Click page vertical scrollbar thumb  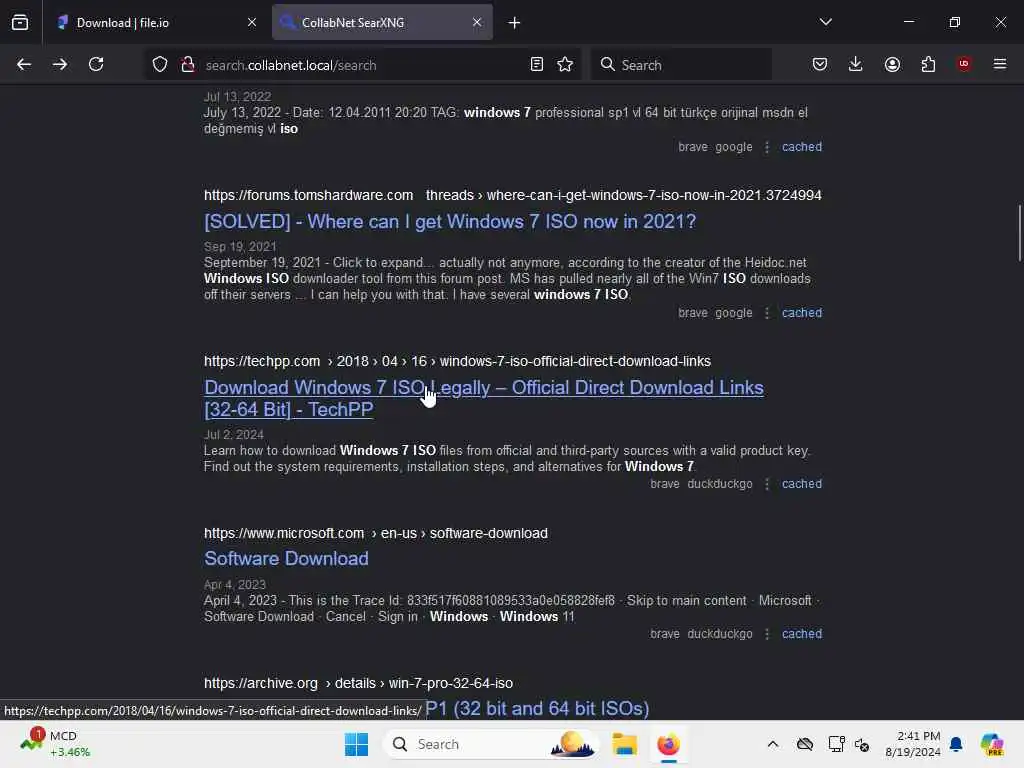click(x=1019, y=233)
